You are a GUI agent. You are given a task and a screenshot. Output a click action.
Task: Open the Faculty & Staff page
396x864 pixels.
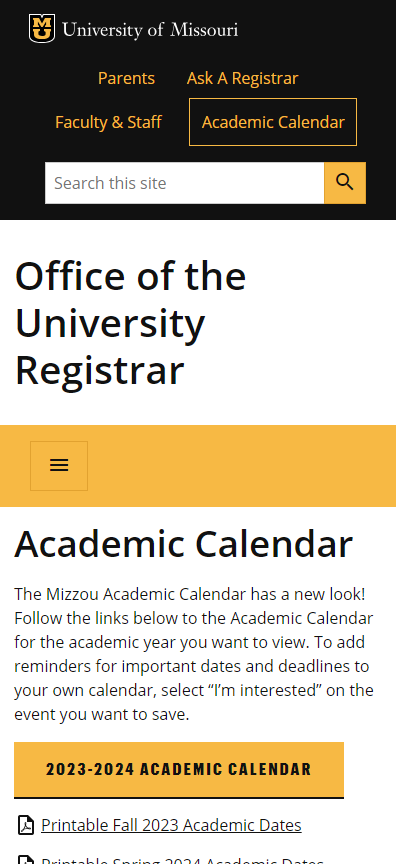(x=109, y=122)
